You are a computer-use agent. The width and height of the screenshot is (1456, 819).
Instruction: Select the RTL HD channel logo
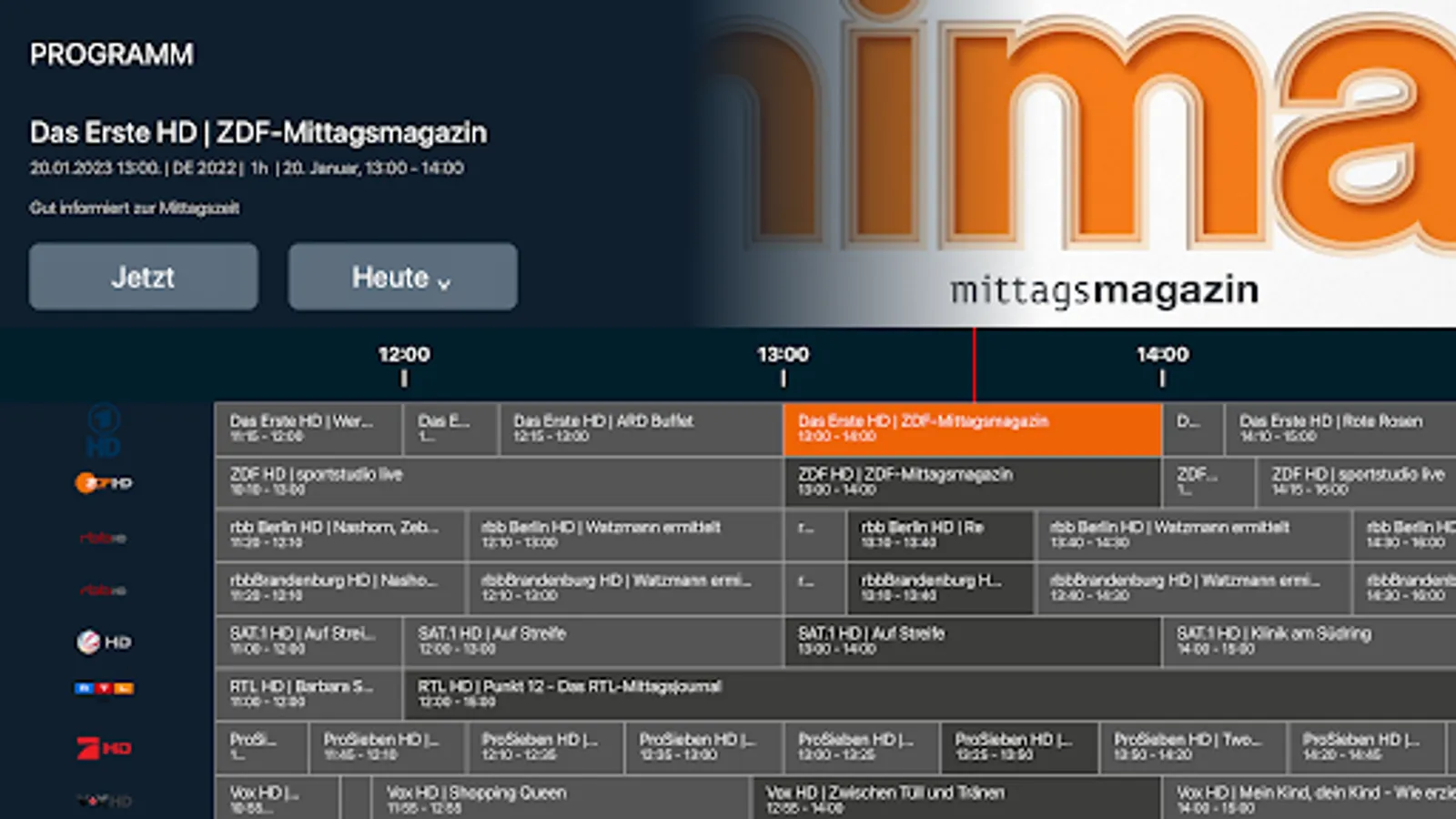click(104, 688)
